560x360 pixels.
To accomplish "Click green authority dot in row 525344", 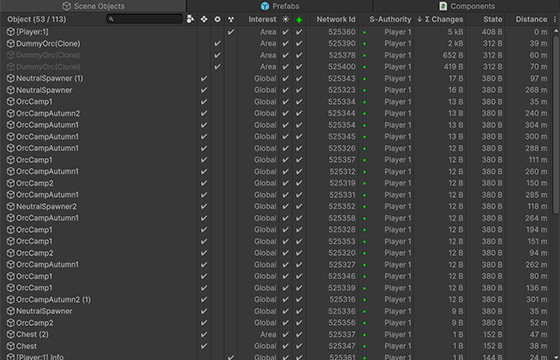I will [364, 114].
